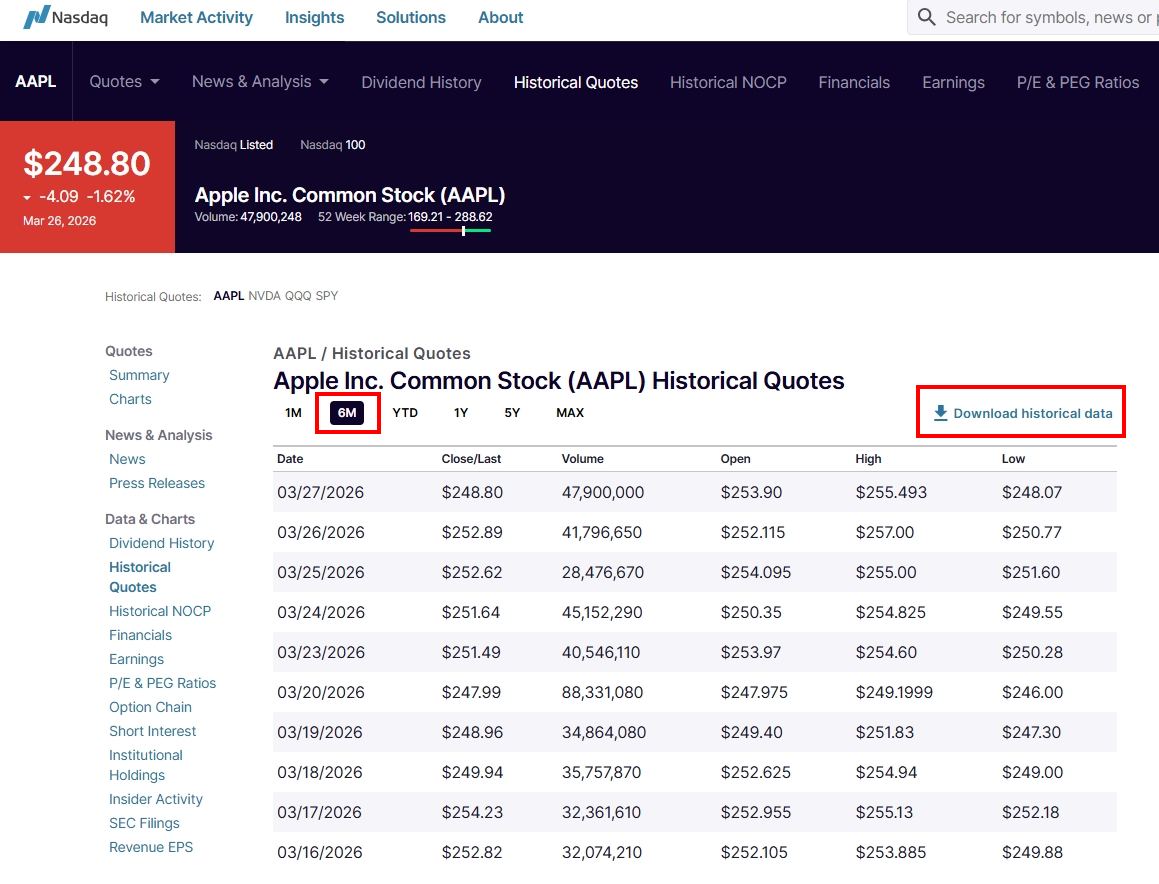Select volume value 28,476,670

[602, 572]
